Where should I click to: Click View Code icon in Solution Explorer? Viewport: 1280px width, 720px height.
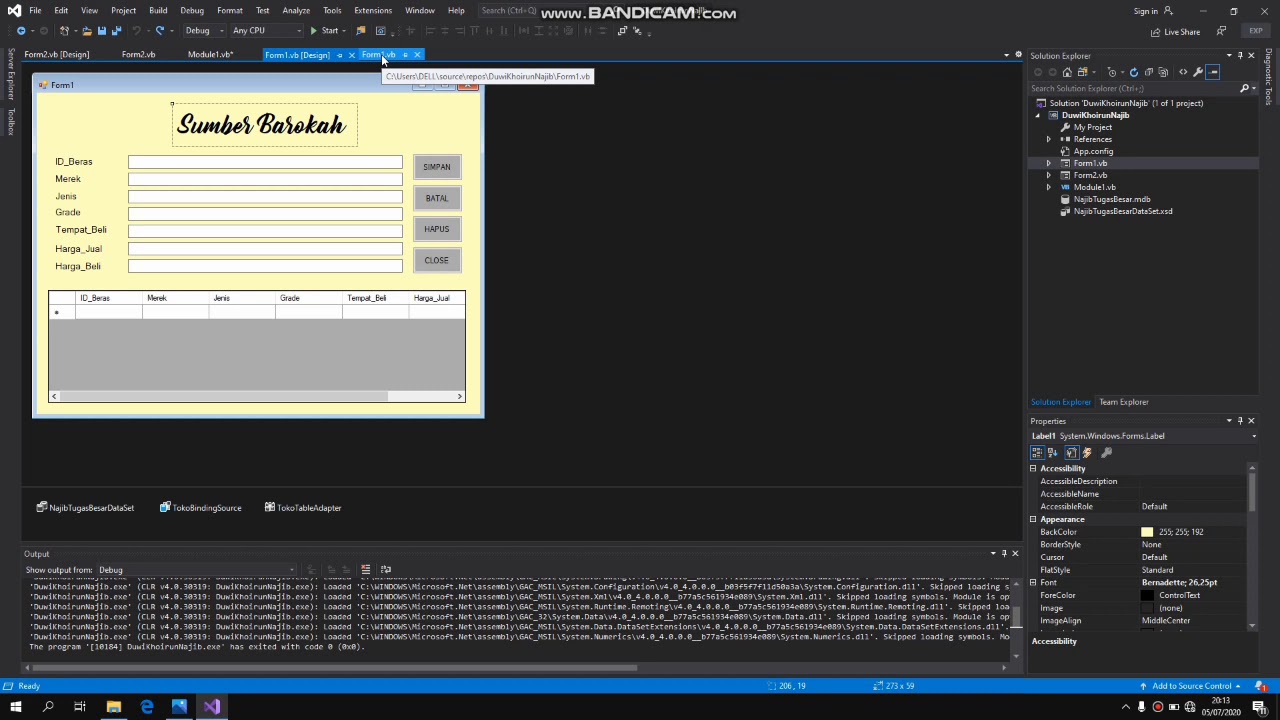1183,72
